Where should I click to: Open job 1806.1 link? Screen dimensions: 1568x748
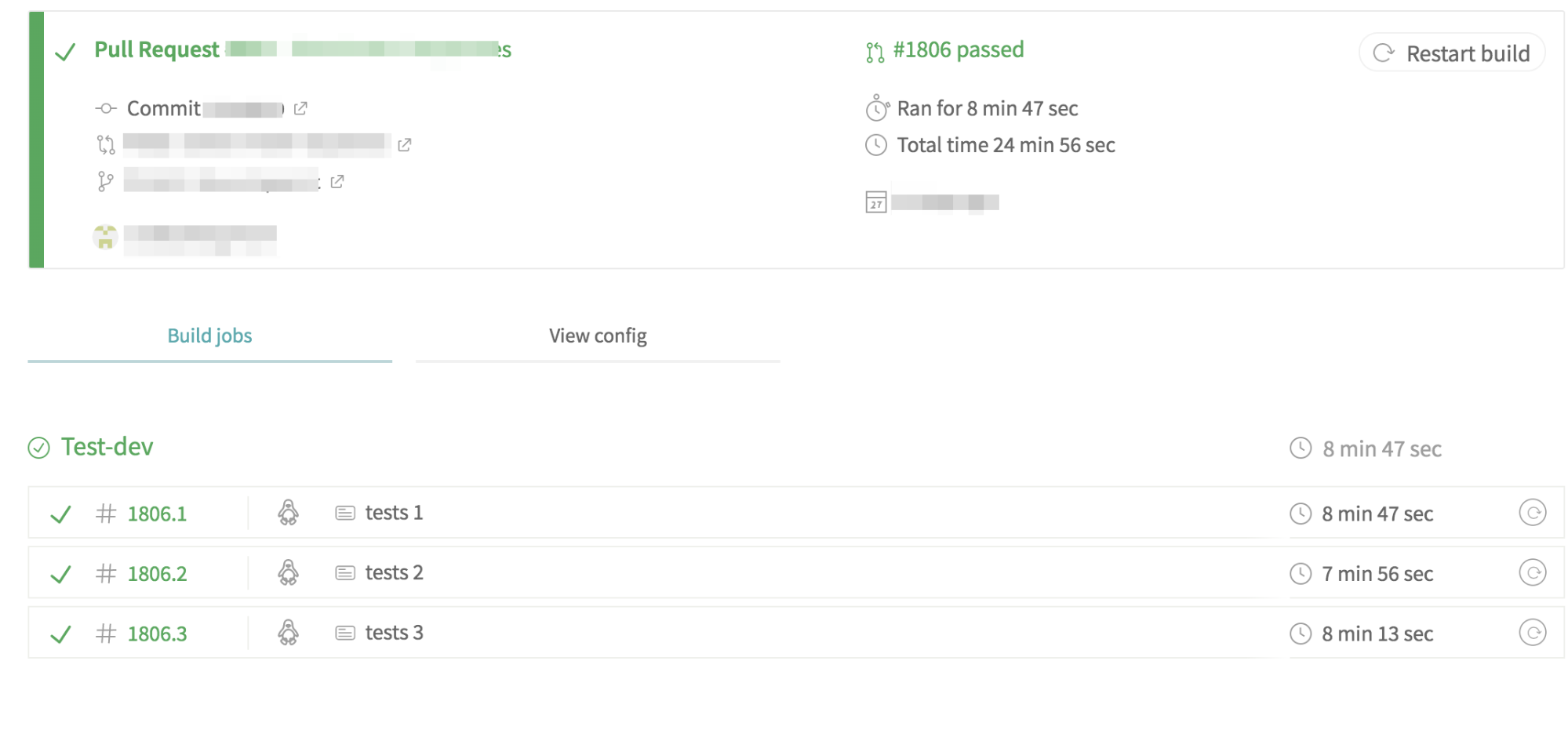157,514
